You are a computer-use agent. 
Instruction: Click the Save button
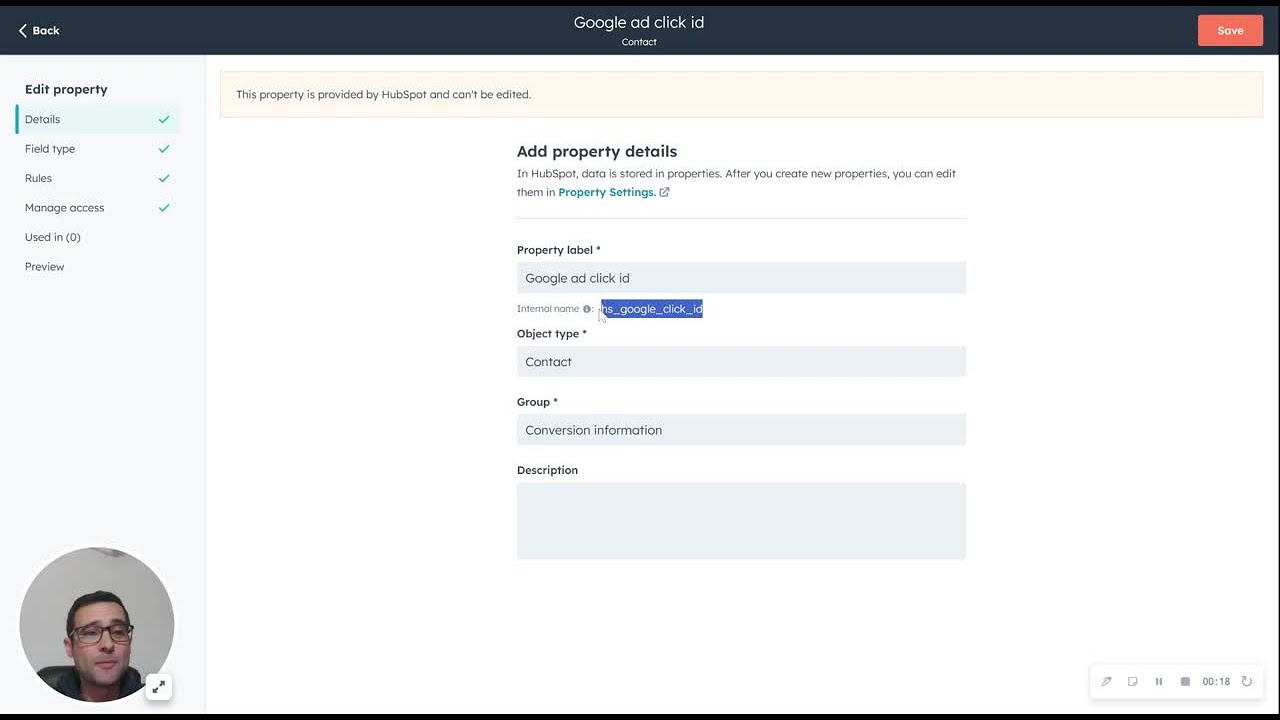point(1230,31)
